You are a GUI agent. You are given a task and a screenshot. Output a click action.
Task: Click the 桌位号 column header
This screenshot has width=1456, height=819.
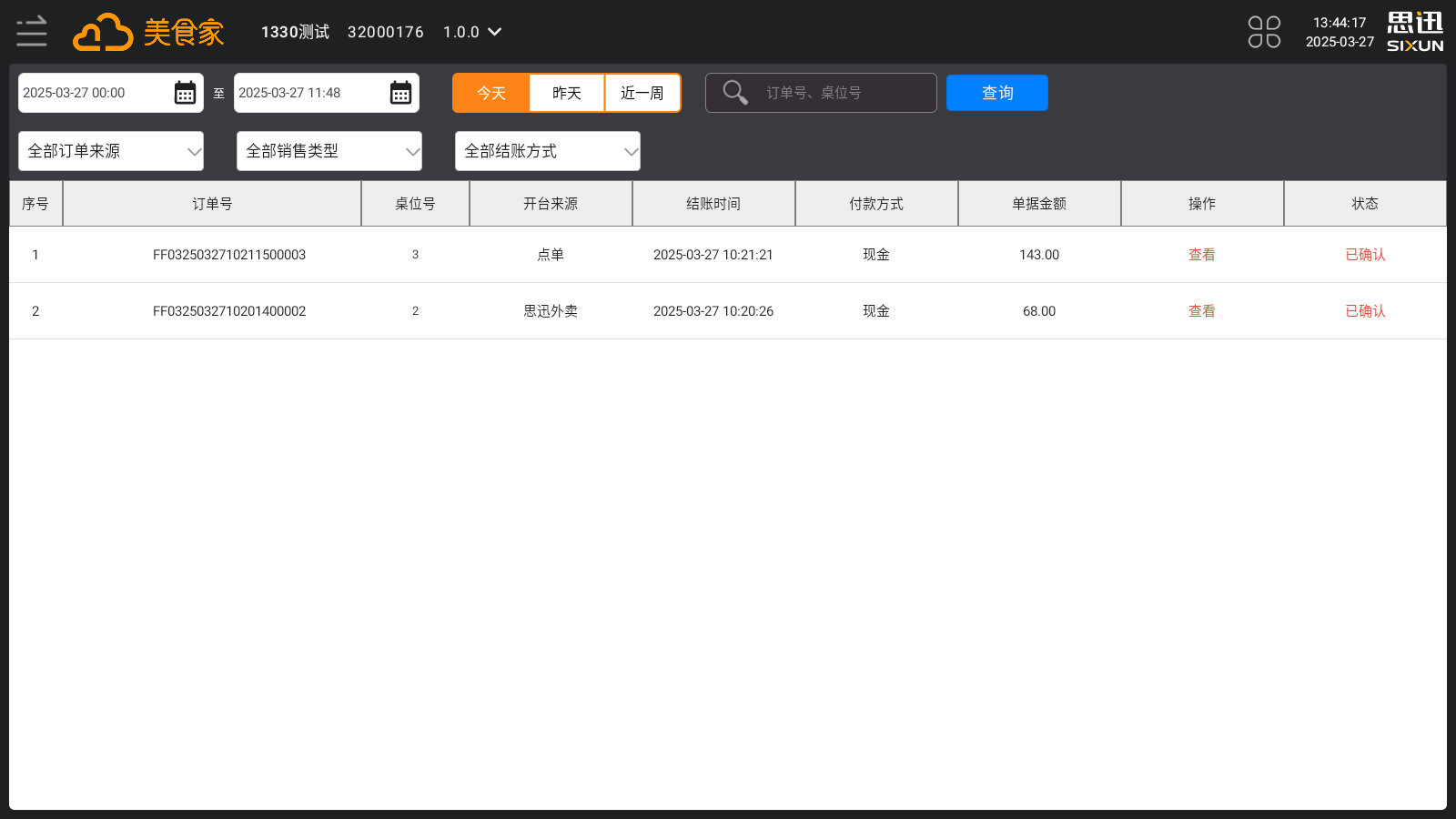click(415, 204)
